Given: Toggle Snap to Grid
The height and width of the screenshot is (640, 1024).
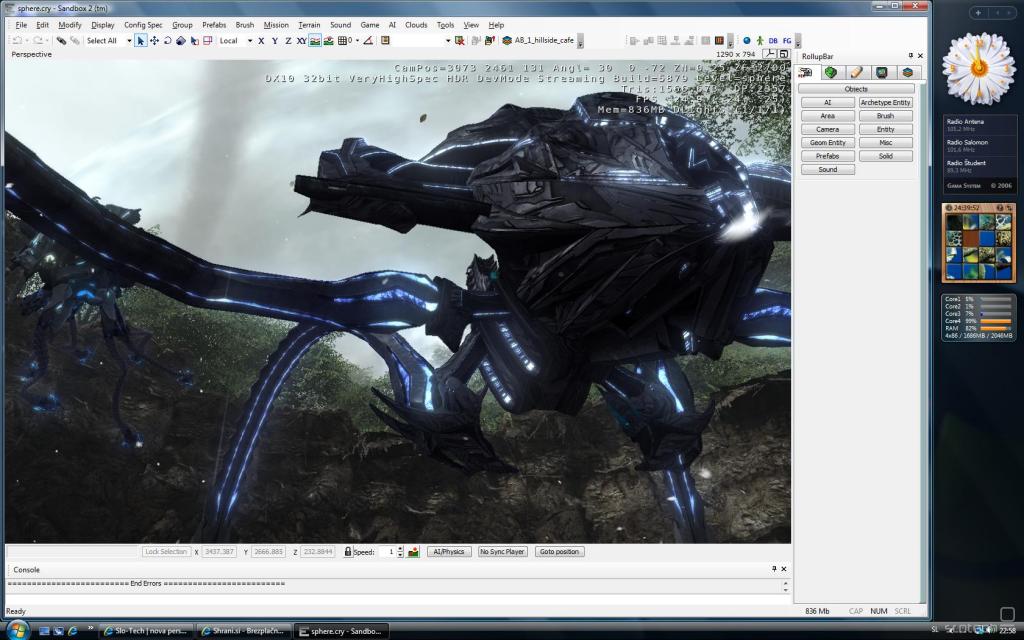Looking at the screenshot, I should tap(344, 40).
